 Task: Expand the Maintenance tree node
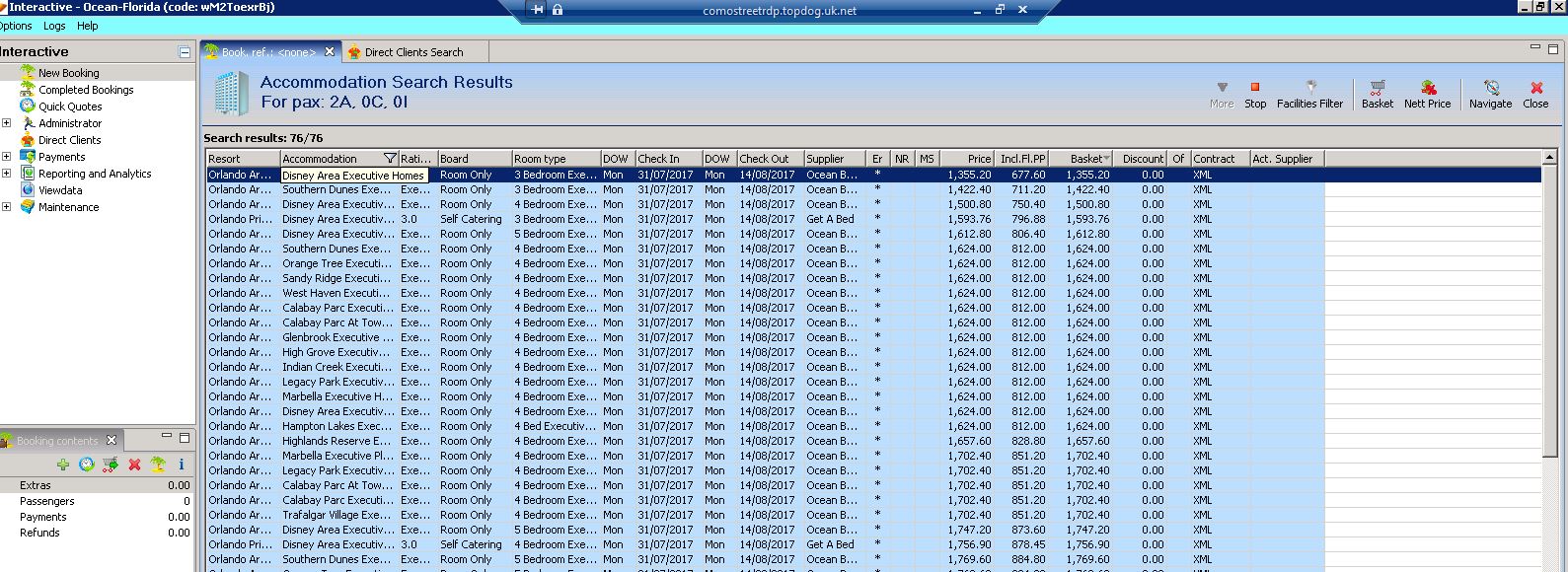tap(7, 207)
